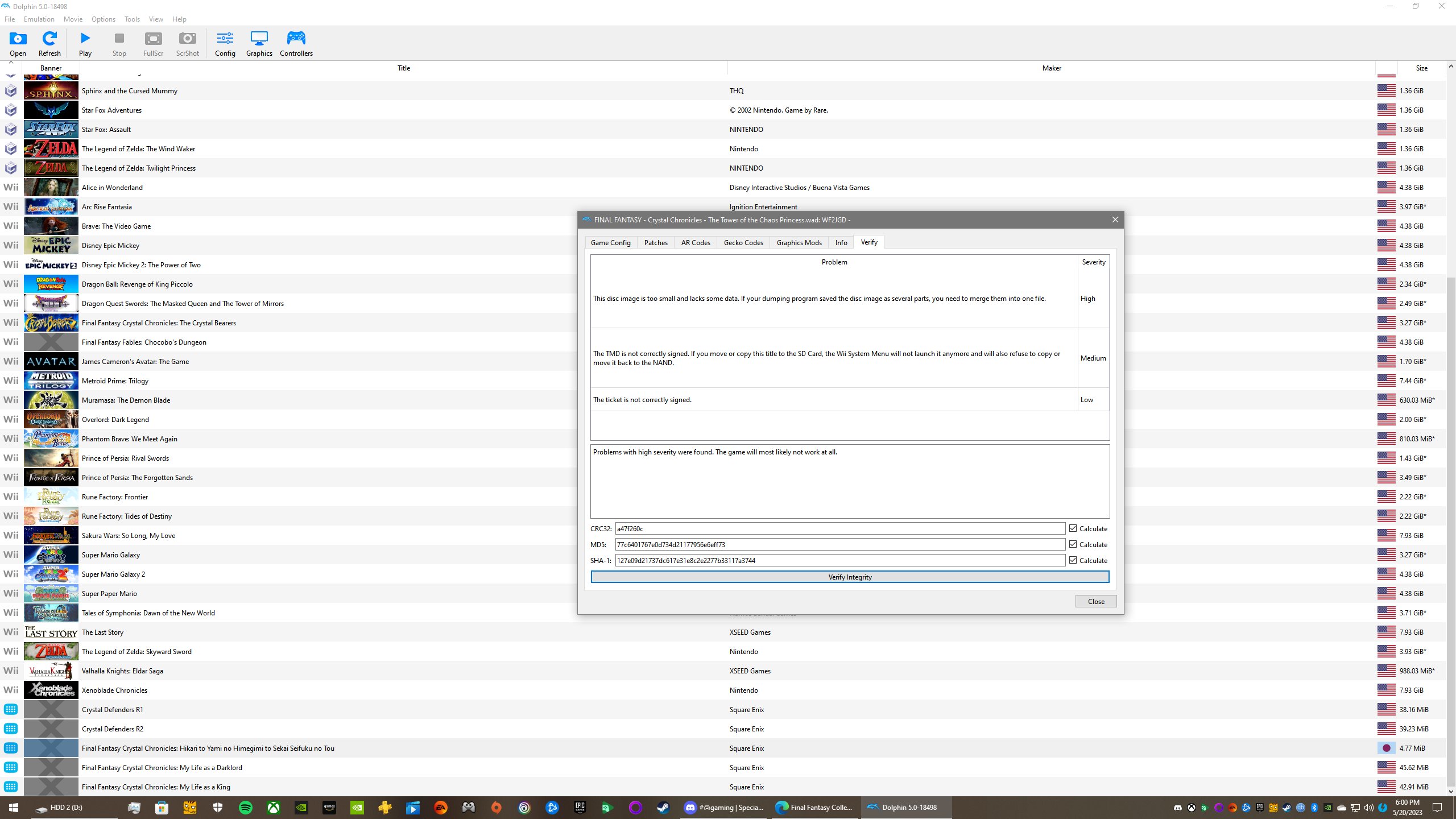Viewport: 1456px width, 819px height.
Task: Click the CRC32 hash field
Action: (x=840, y=529)
